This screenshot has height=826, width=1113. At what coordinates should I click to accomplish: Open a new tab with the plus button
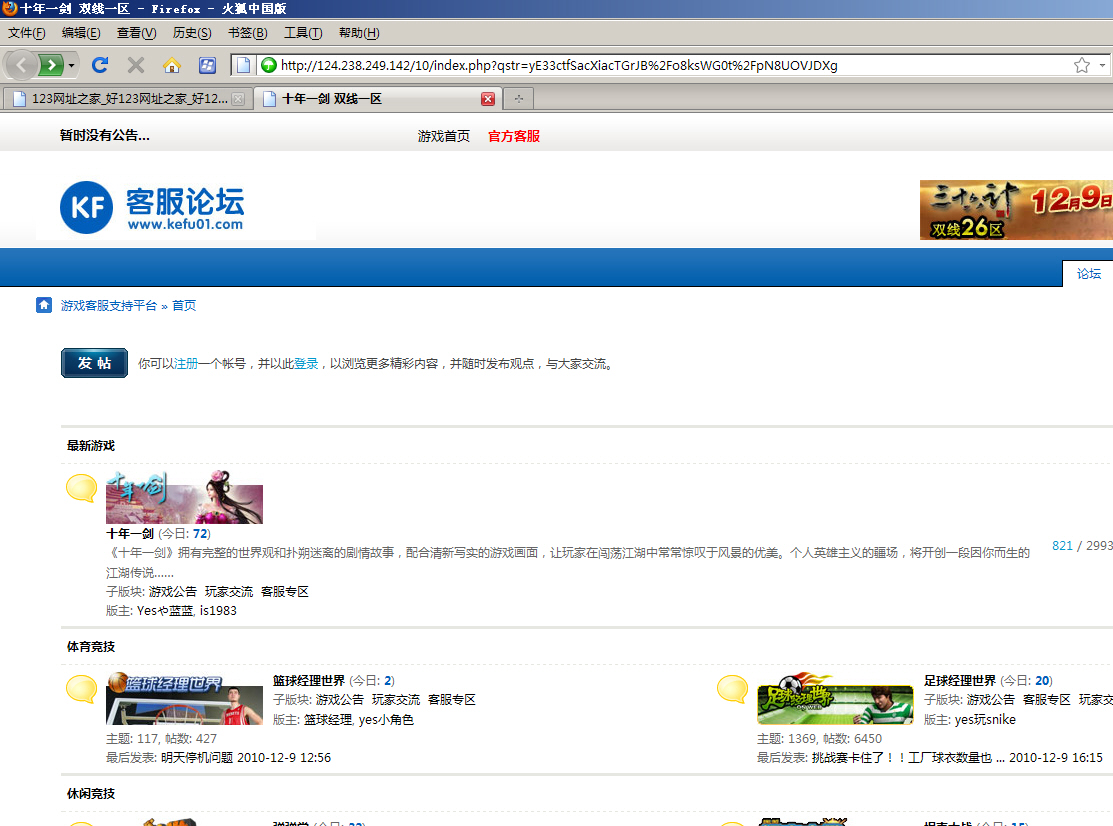pos(519,99)
